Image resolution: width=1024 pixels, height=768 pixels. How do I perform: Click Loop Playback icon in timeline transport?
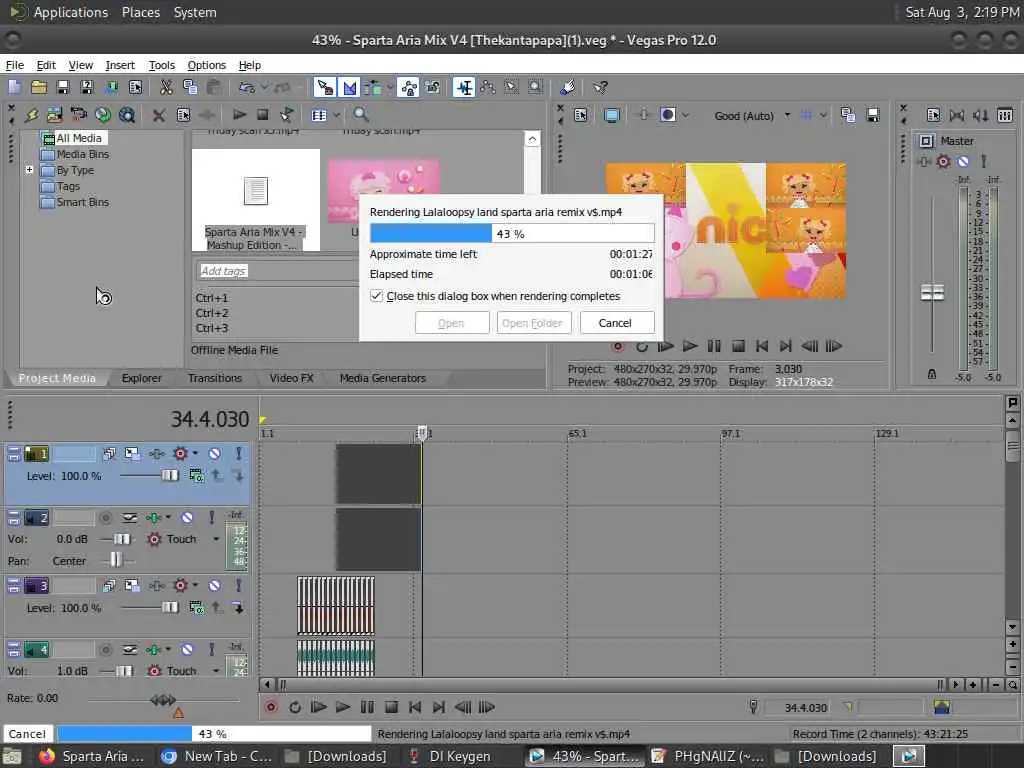(x=295, y=707)
